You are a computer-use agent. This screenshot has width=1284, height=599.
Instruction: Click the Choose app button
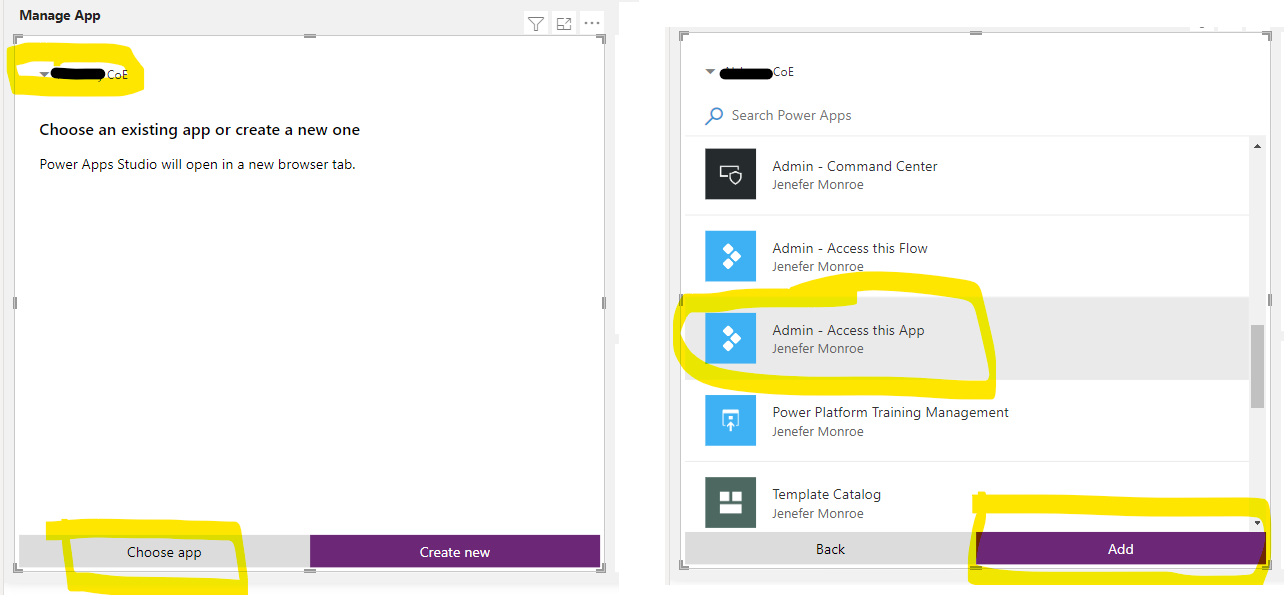tap(164, 551)
